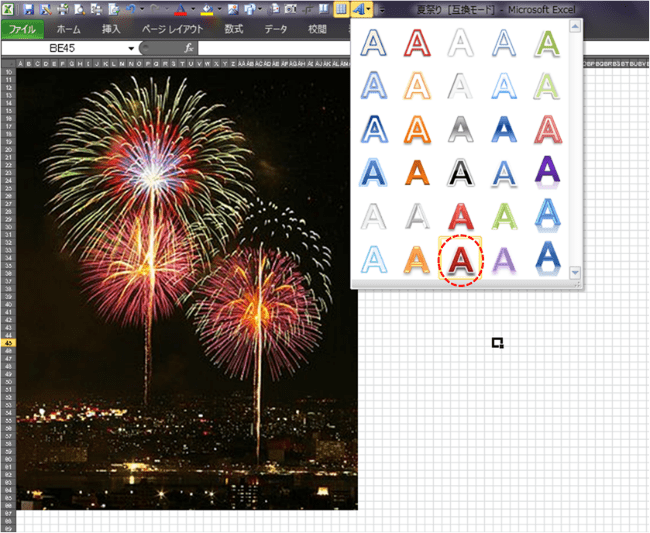Click the Save icon in the quick access toolbar

click(28, 9)
